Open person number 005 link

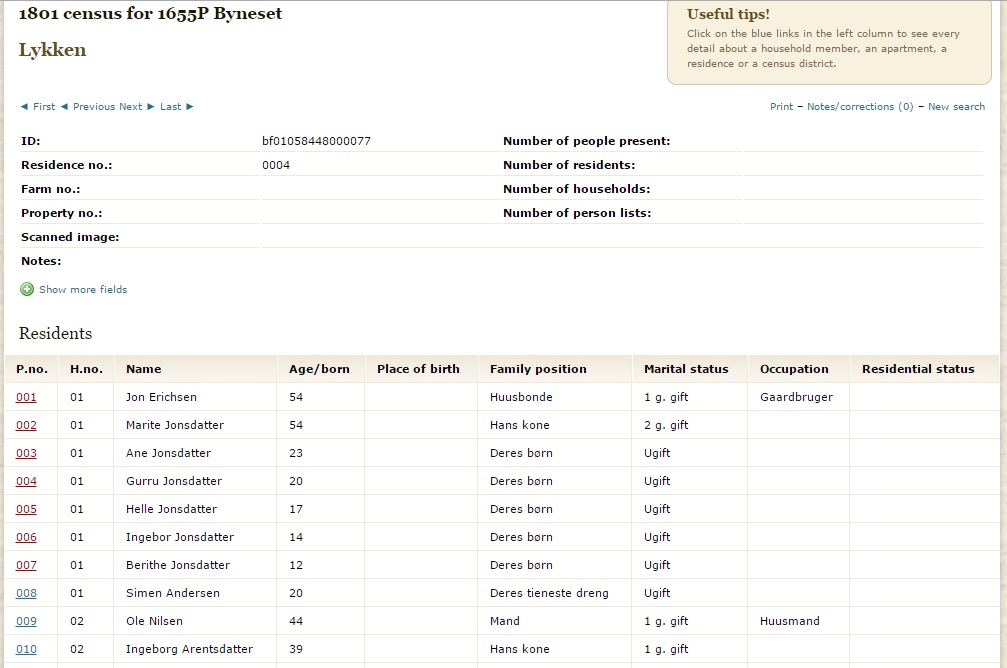coord(26,509)
